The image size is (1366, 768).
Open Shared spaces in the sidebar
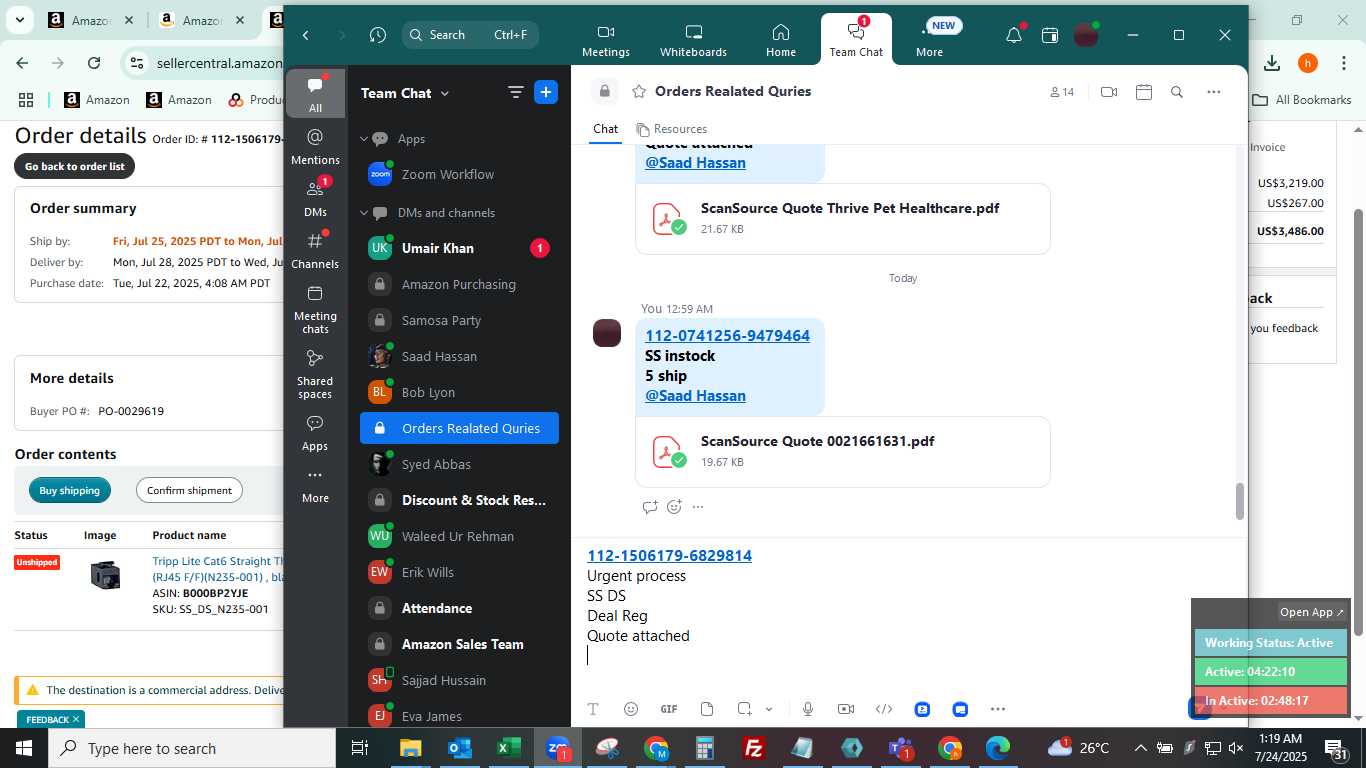315,374
